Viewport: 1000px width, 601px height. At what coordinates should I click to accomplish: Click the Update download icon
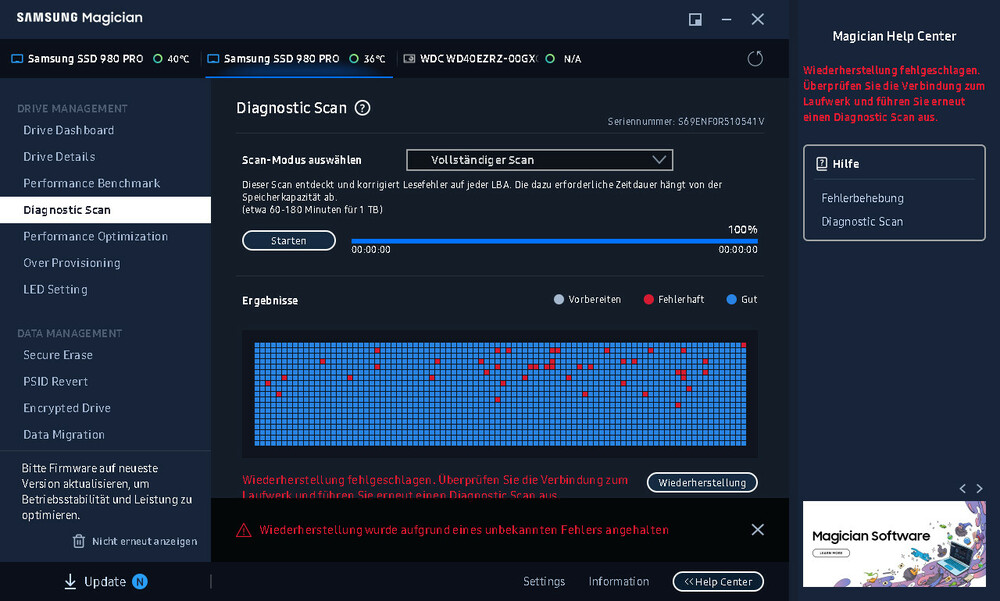(x=70, y=581)
